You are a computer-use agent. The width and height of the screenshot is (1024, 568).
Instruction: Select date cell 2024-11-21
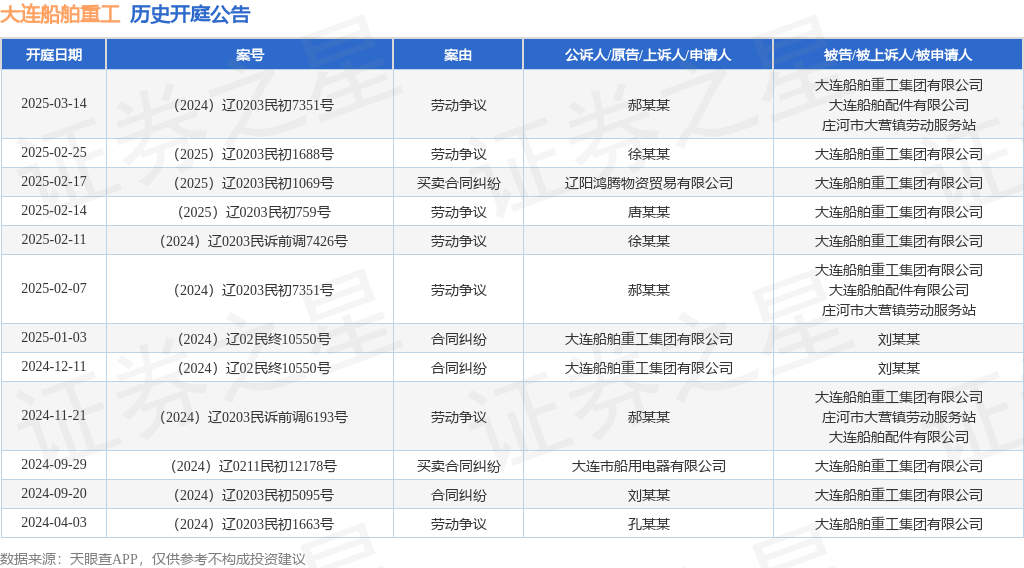pos(54,416)
